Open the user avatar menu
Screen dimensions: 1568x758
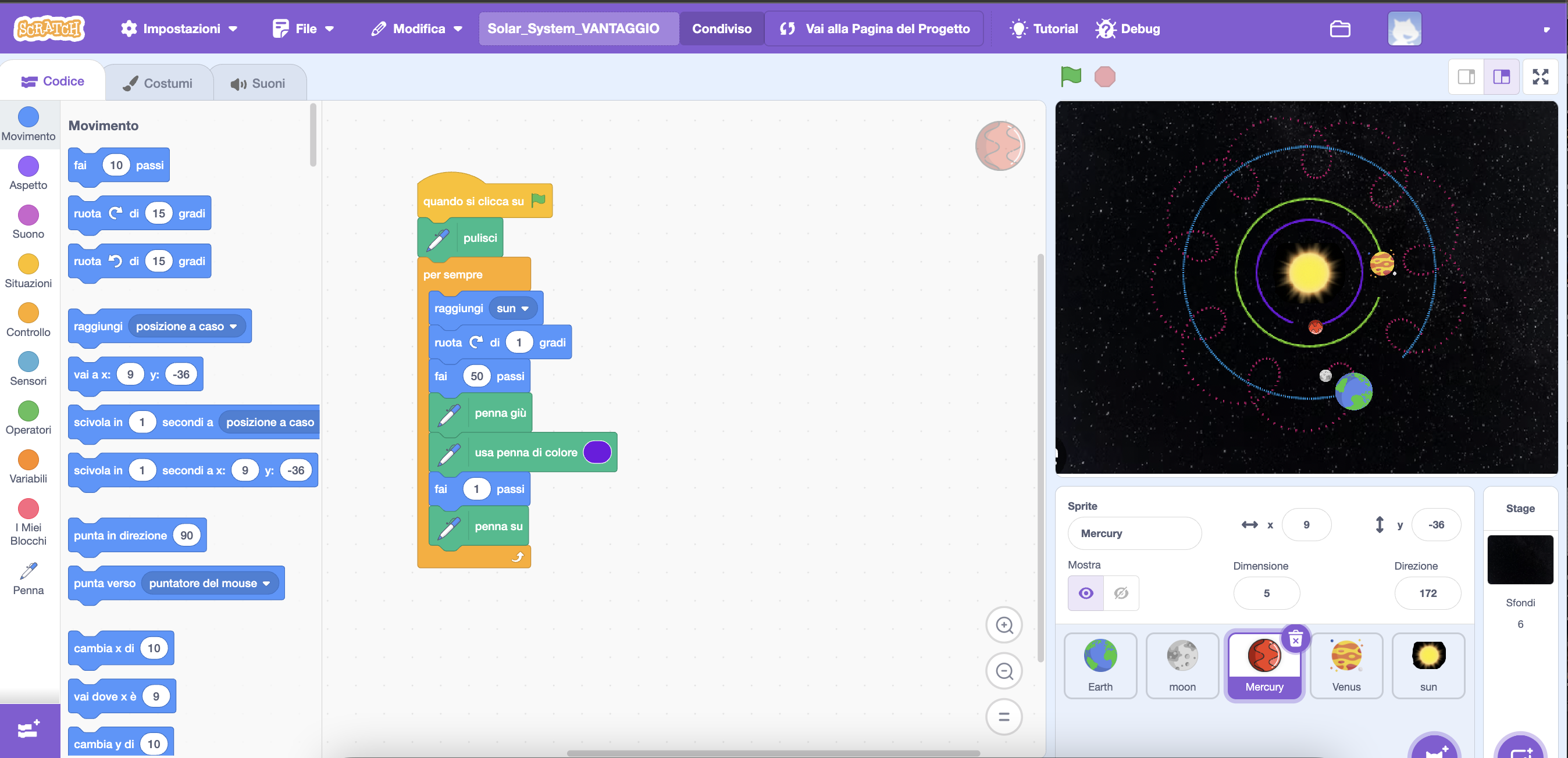1404,28
